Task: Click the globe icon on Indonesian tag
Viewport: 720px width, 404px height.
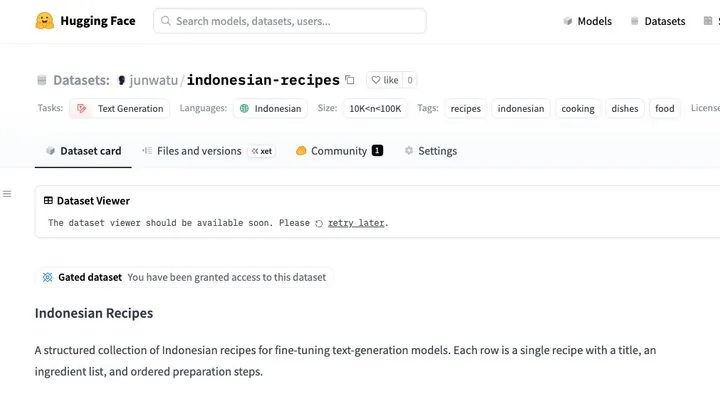Action: pos(244,108)
